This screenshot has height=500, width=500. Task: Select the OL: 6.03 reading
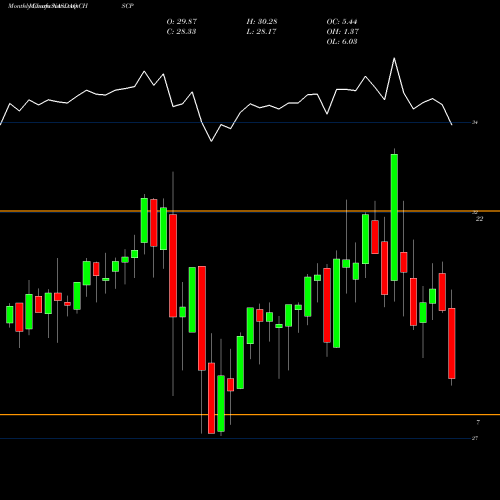point(342,42)
